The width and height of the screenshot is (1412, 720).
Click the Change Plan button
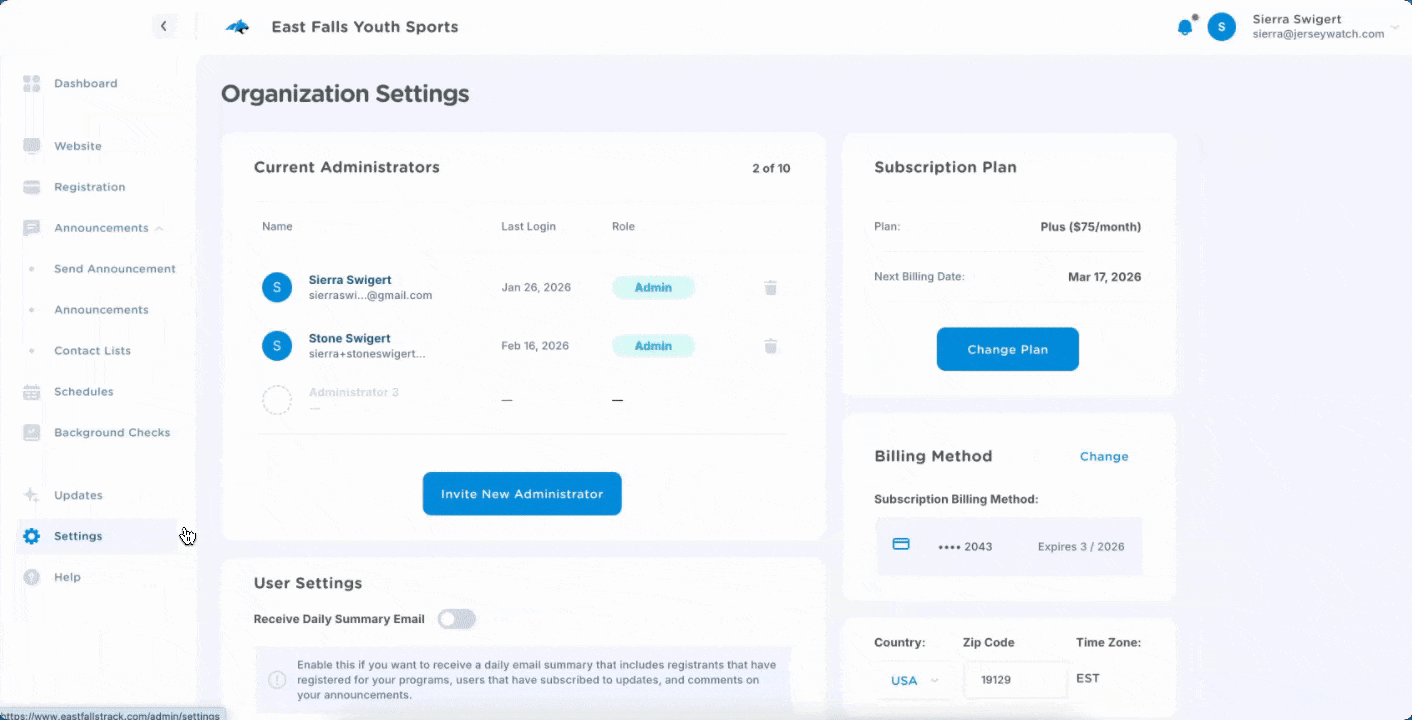(x=1008, y=350)
